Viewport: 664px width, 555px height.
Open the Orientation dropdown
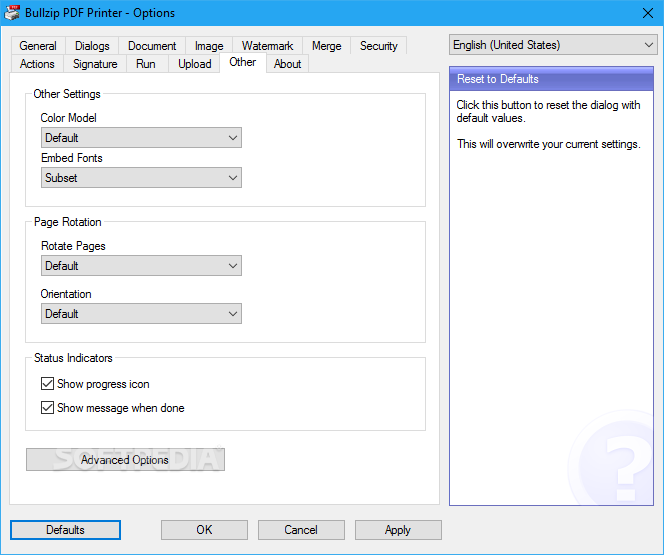pos(141,314)
